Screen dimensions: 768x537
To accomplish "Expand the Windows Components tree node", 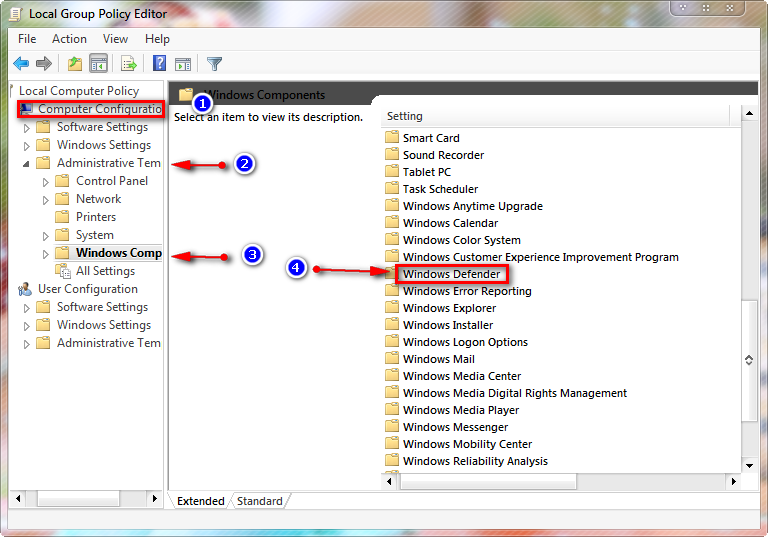I will [46, 254].
